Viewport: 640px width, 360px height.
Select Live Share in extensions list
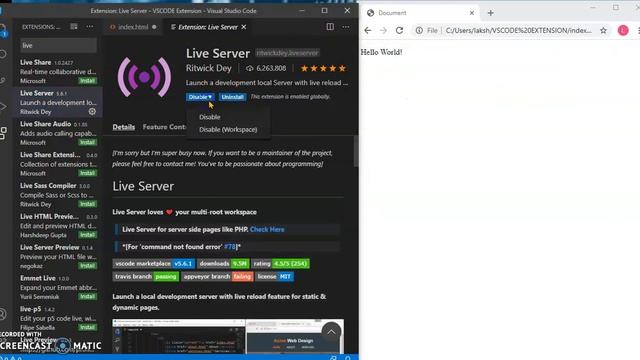pyautogui.click(x=57, y=71)
